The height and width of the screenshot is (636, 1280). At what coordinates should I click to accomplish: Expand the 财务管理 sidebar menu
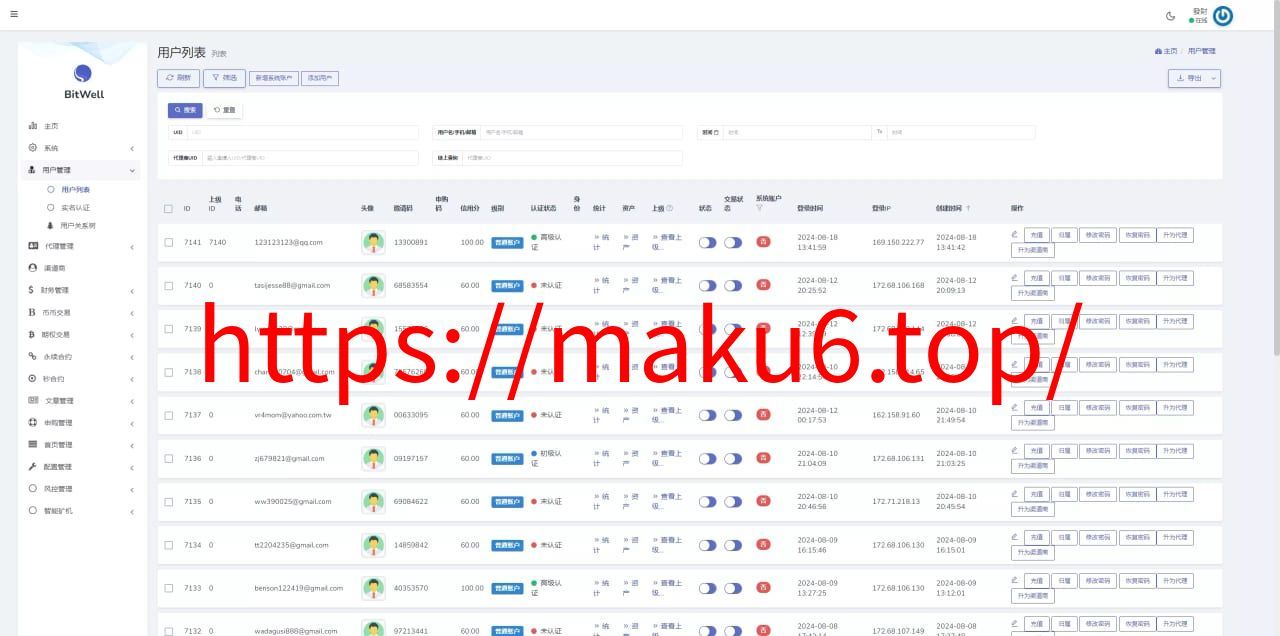tap(80, 290)
